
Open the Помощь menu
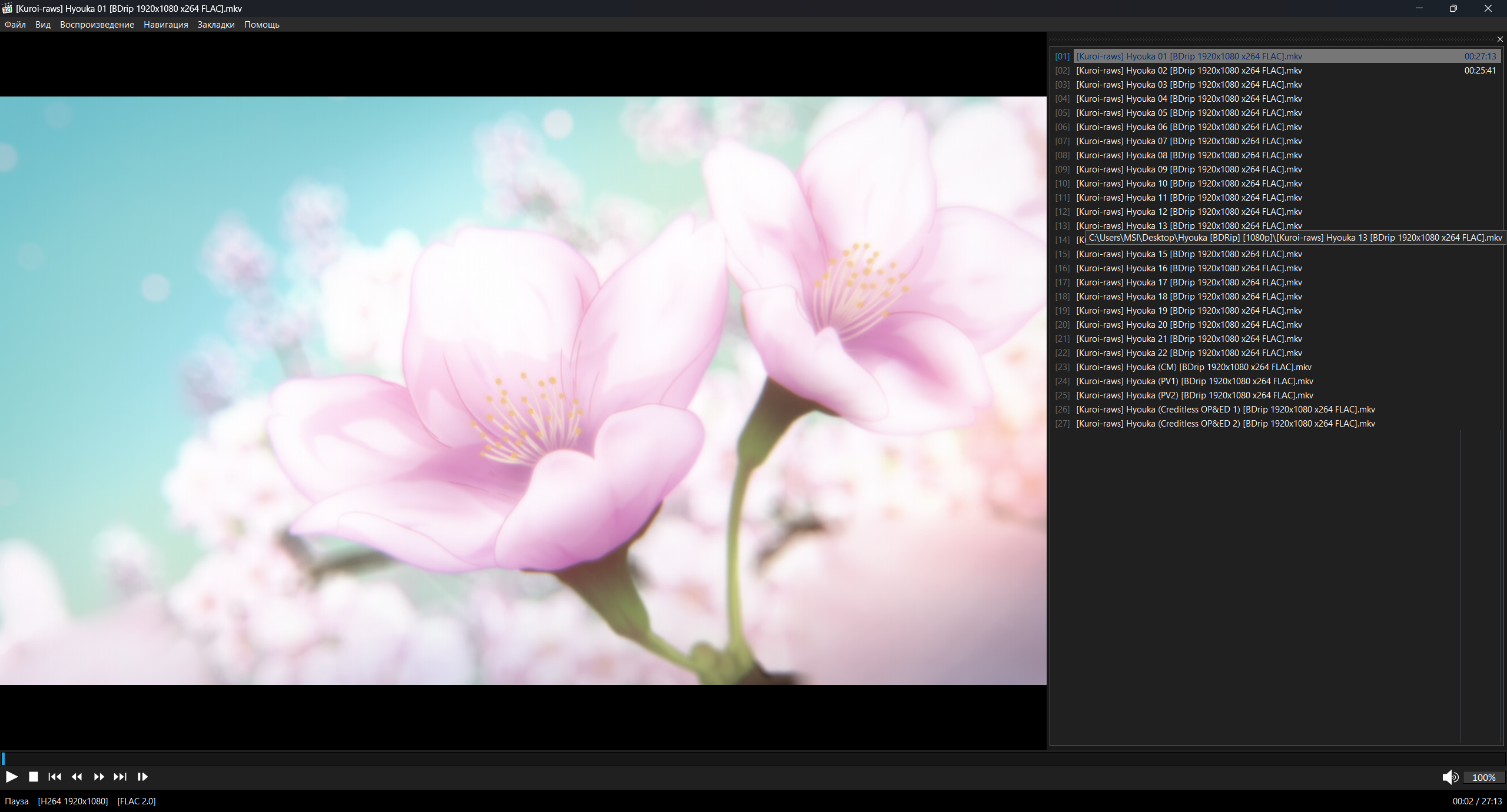(262, 25)
